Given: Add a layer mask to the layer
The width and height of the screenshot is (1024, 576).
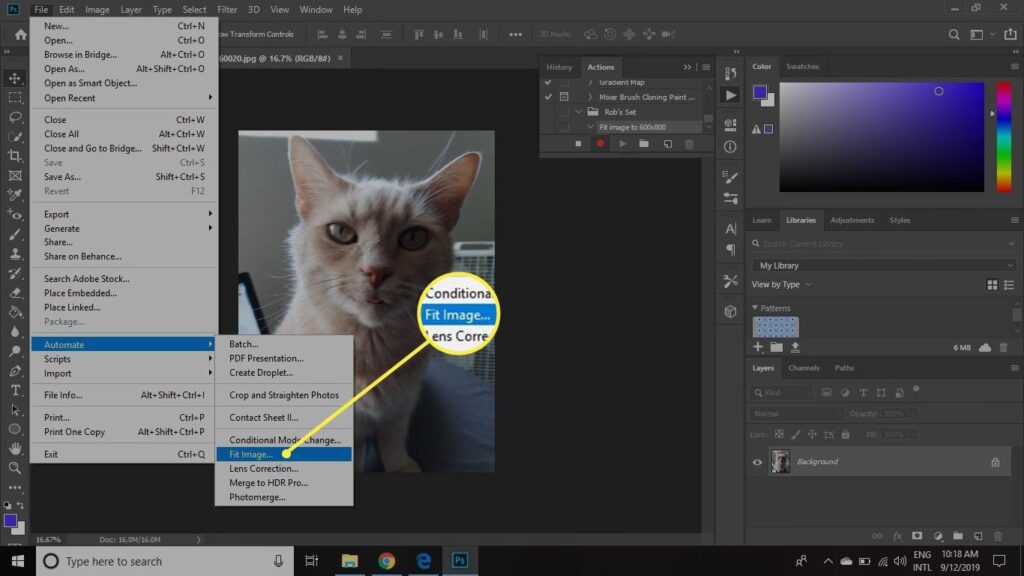Looking at the screenshot, I should pos(917,535).
